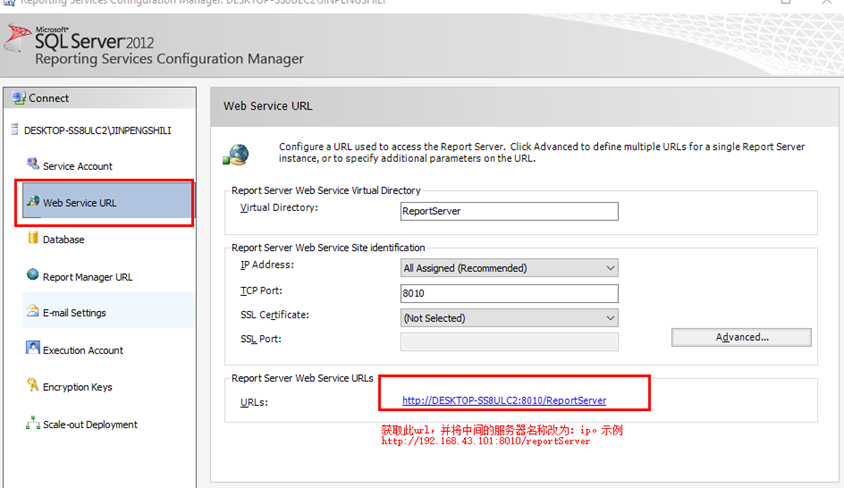Click the Encryption Keys icon
This screenshot has width=844, height=488.
tap(33, 384)
